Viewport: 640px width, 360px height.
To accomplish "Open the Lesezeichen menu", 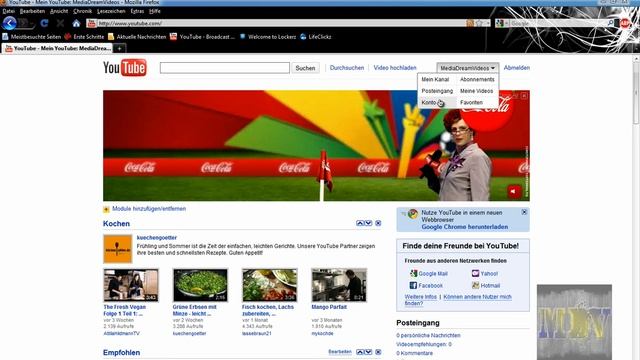I will (111, 11).
